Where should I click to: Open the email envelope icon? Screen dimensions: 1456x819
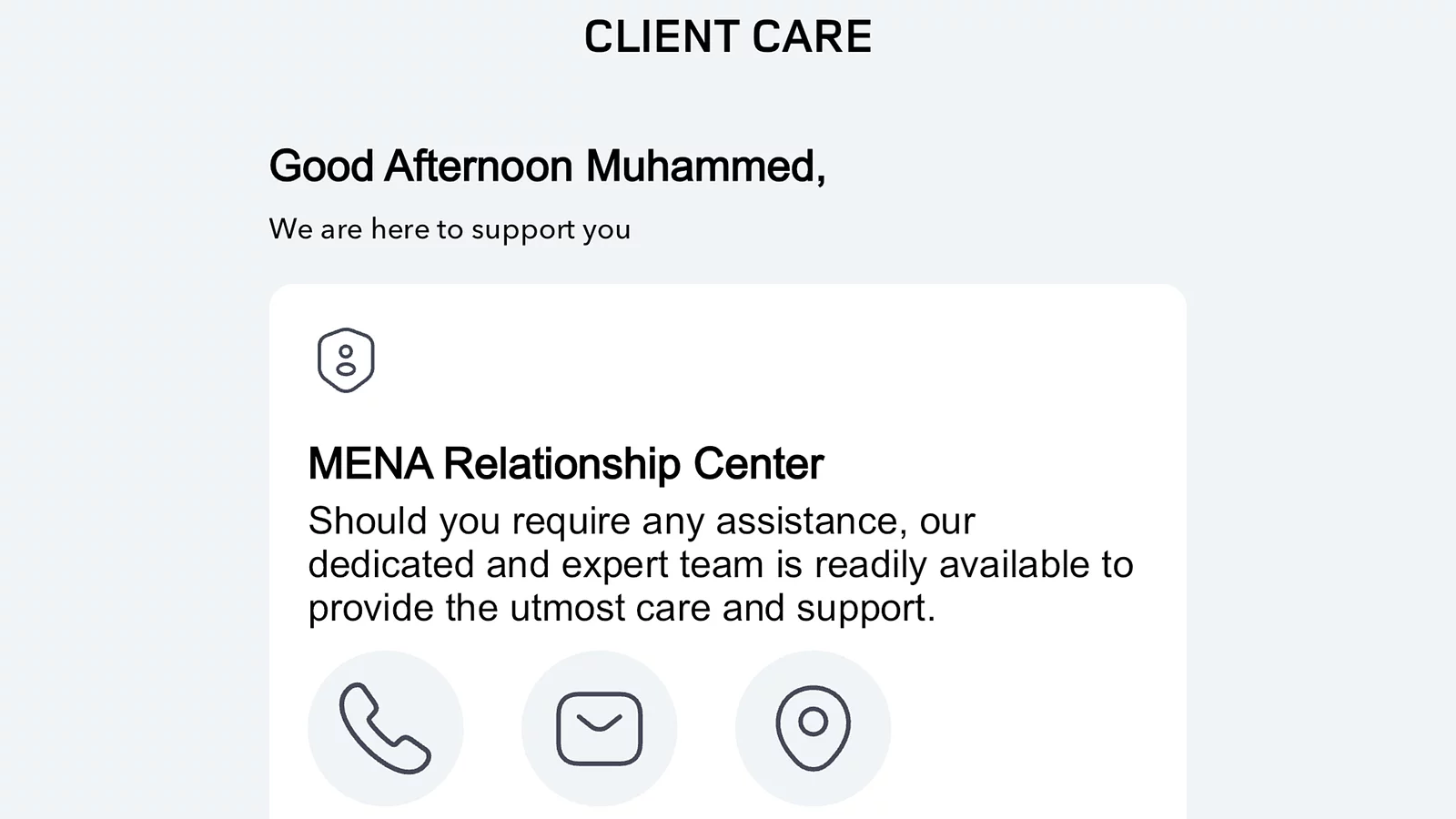599,728
